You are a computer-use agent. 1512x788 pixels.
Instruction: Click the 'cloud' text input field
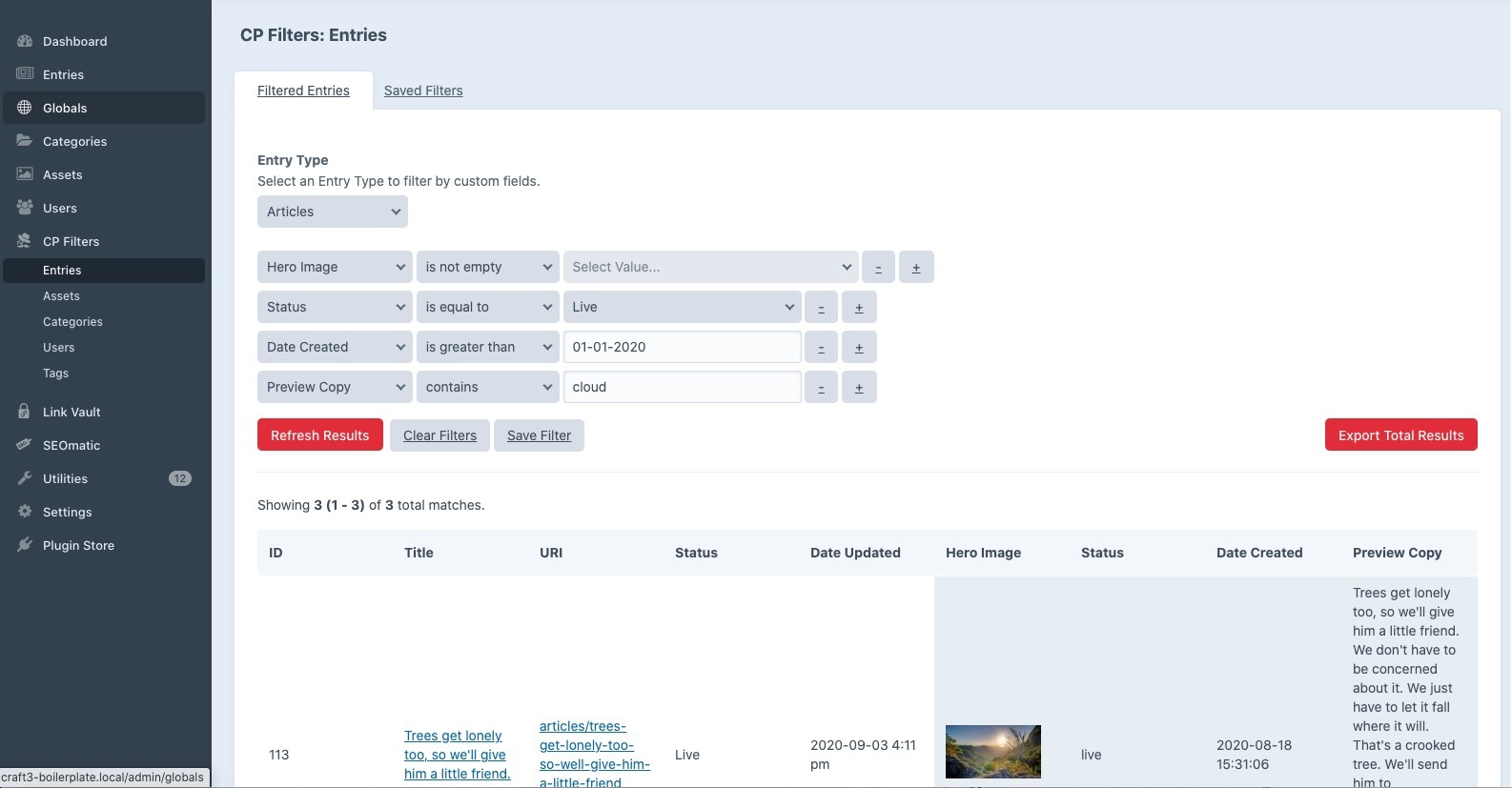coord(683,387)
